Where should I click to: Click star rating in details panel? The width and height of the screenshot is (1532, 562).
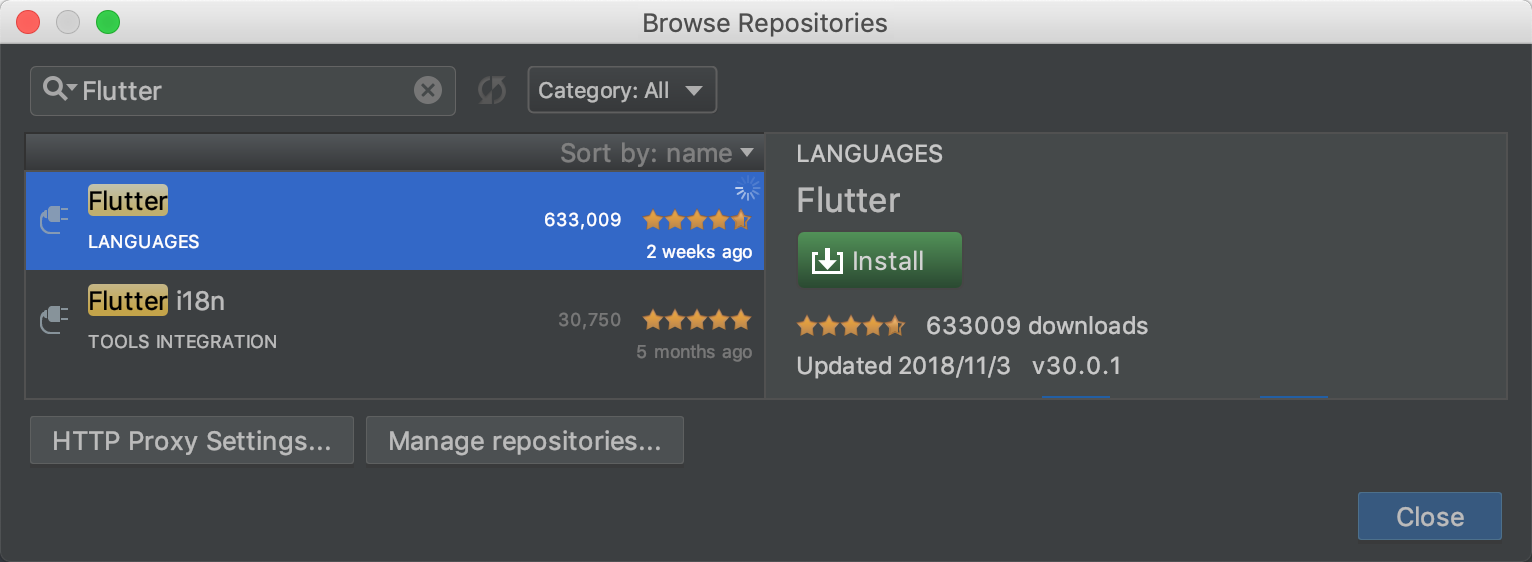point(850,326)
